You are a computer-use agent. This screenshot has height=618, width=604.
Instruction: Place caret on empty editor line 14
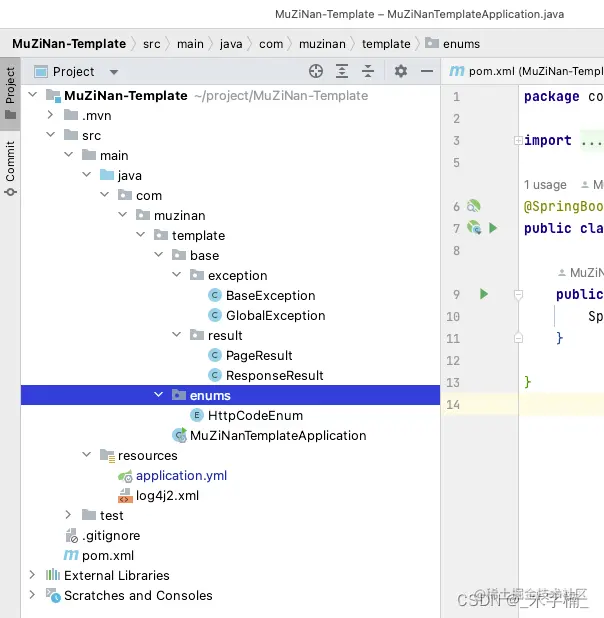561,404
